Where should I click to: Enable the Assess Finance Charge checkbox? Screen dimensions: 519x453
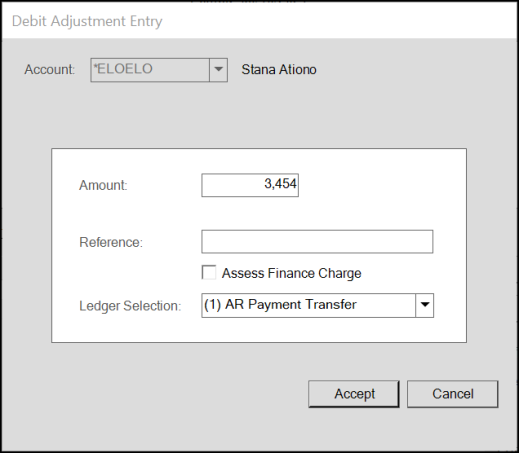coord(209,272)
